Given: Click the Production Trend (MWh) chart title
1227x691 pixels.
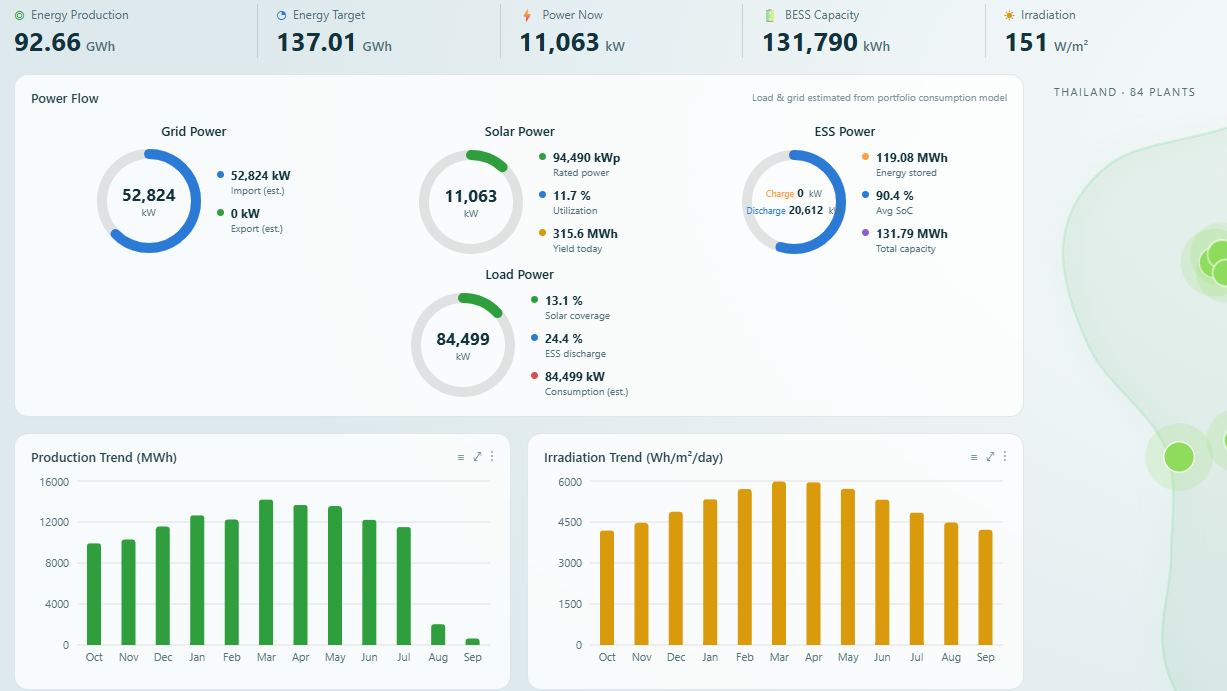Looking at the screenshot, I should pyautogui.click(x=104, y=457).
